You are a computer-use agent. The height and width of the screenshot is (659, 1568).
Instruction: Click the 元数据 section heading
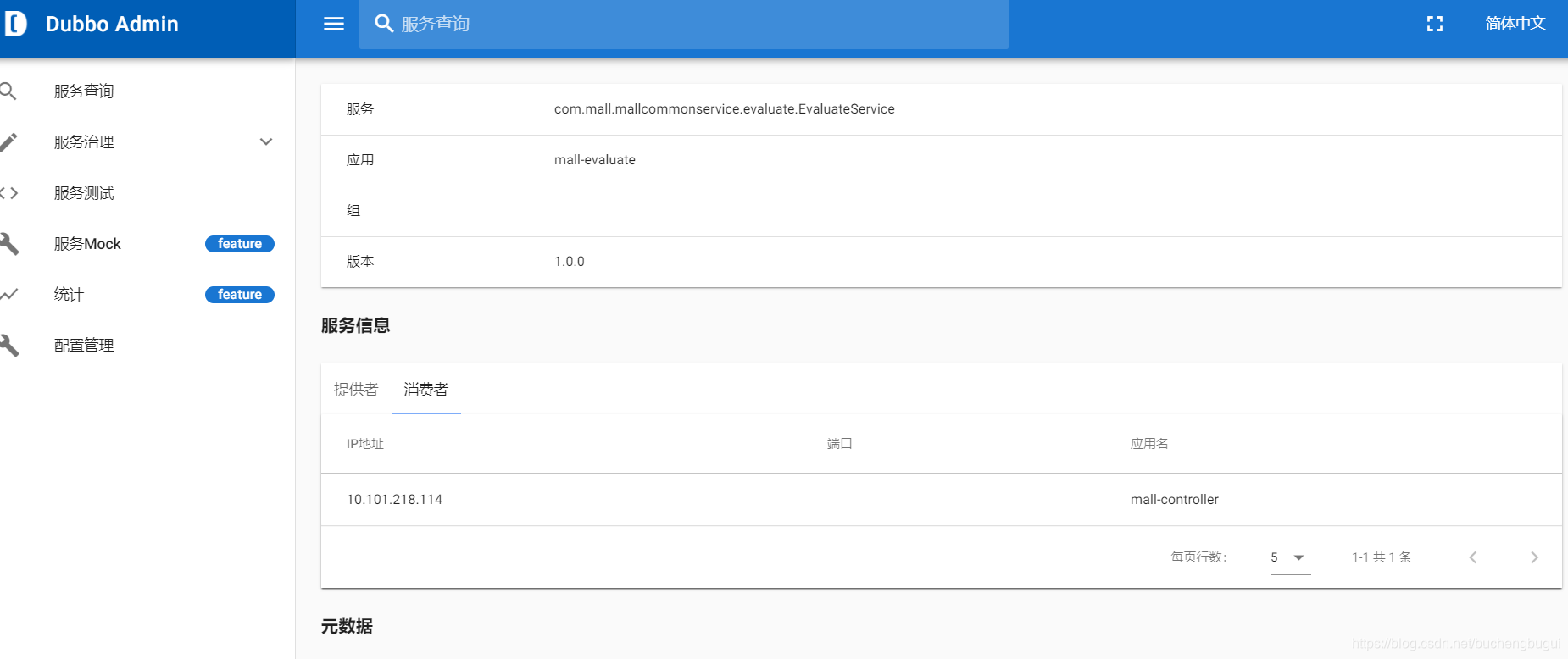[347, 626]
